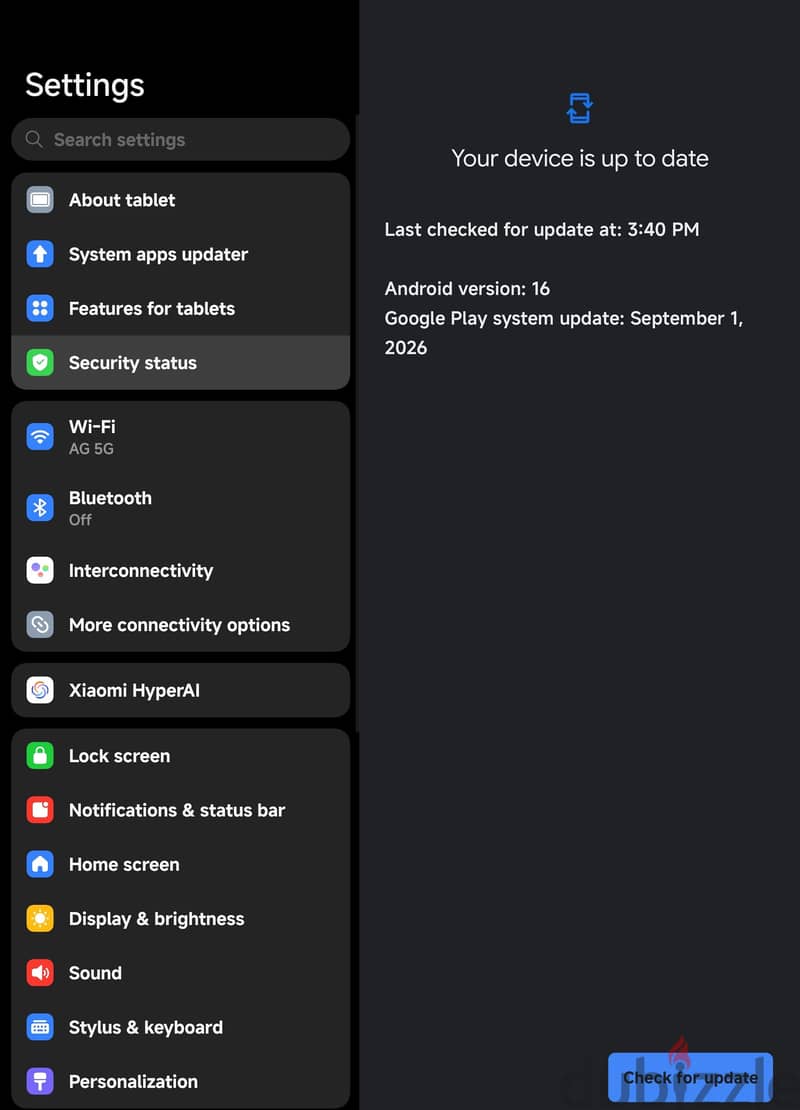Click 'Your device is up to date' heading

coord(580,159)
